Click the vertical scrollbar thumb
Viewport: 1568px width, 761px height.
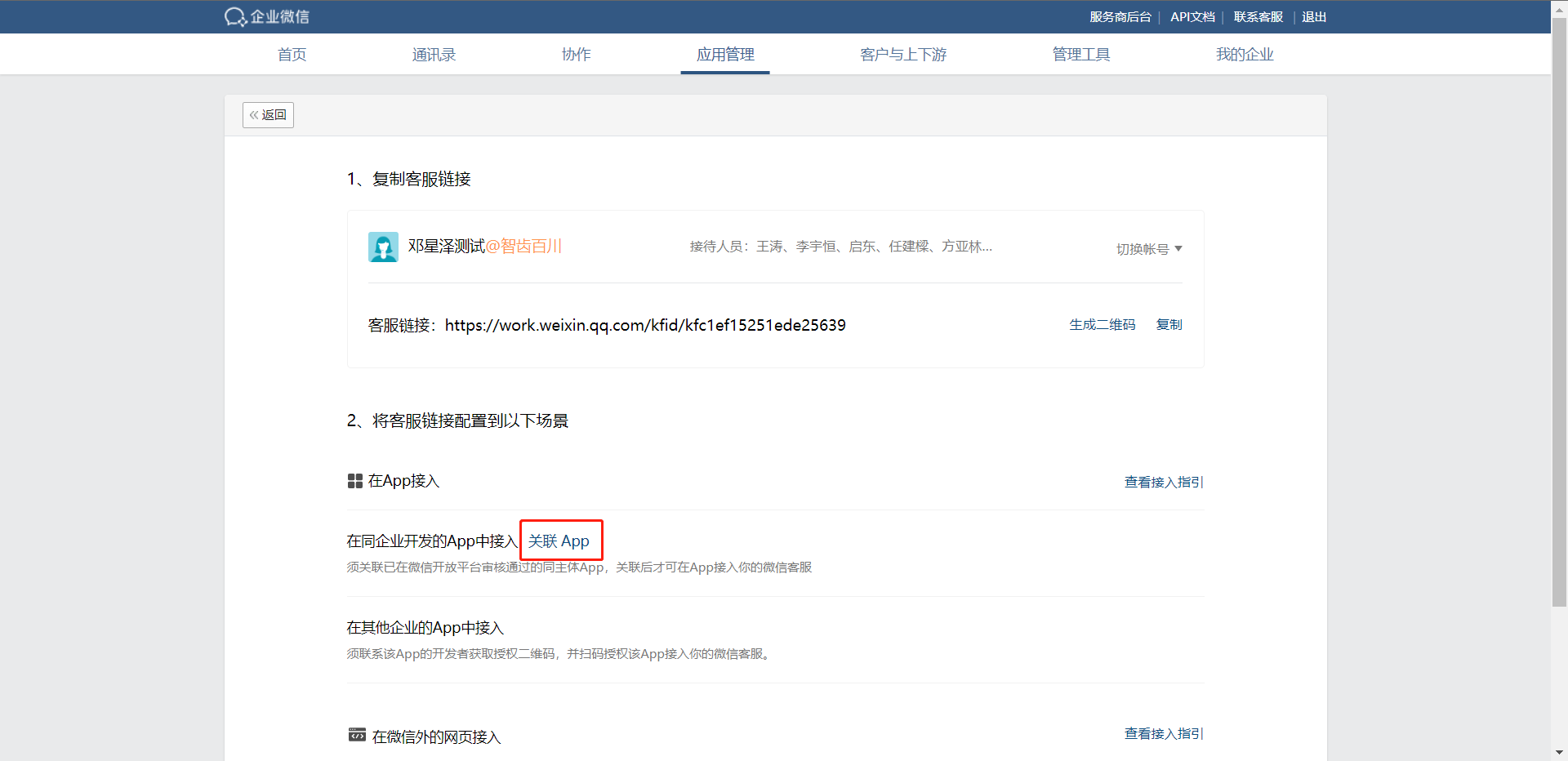[1559, 312]
